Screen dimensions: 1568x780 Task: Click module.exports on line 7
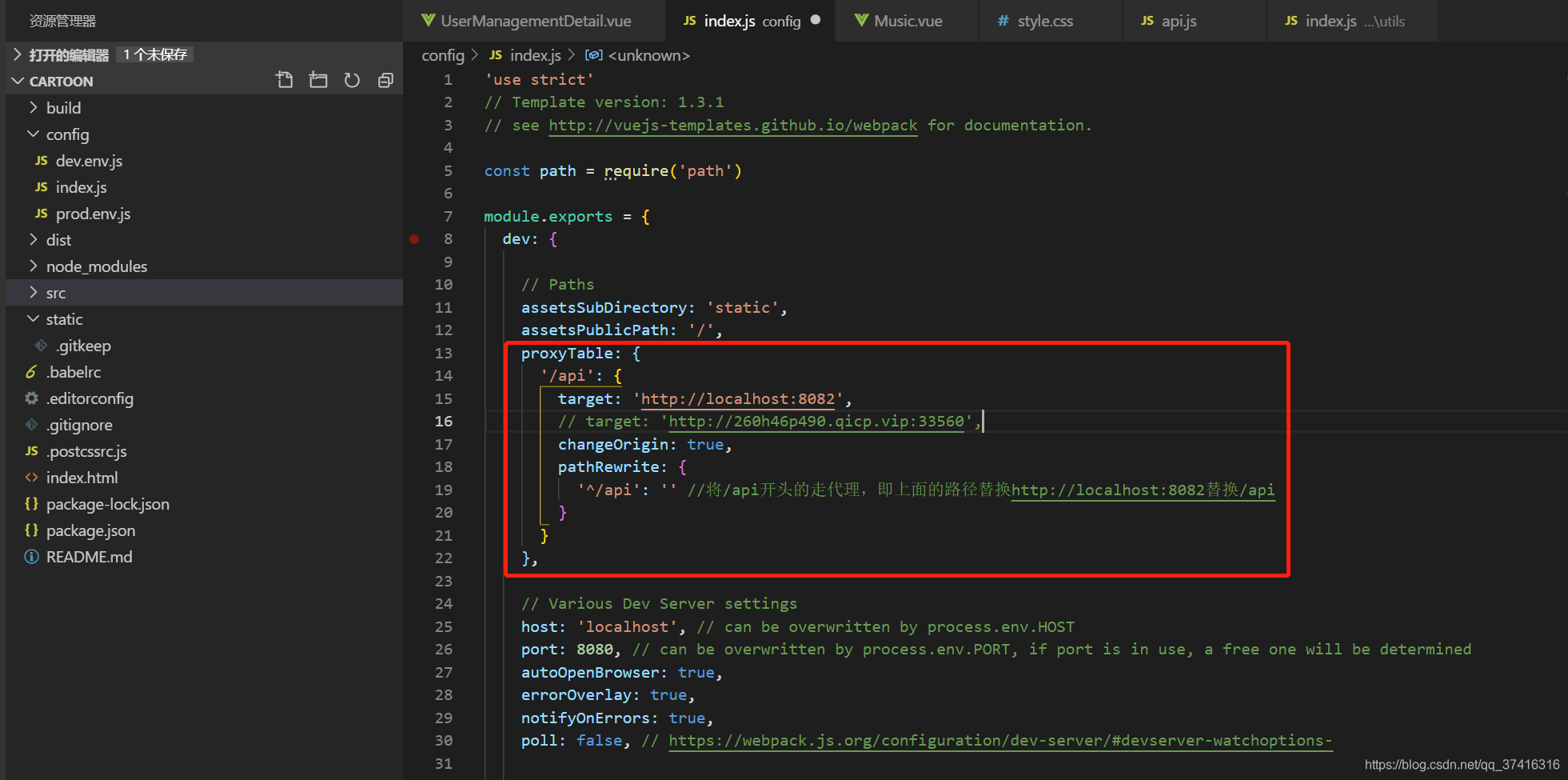(x=548, y=217)
